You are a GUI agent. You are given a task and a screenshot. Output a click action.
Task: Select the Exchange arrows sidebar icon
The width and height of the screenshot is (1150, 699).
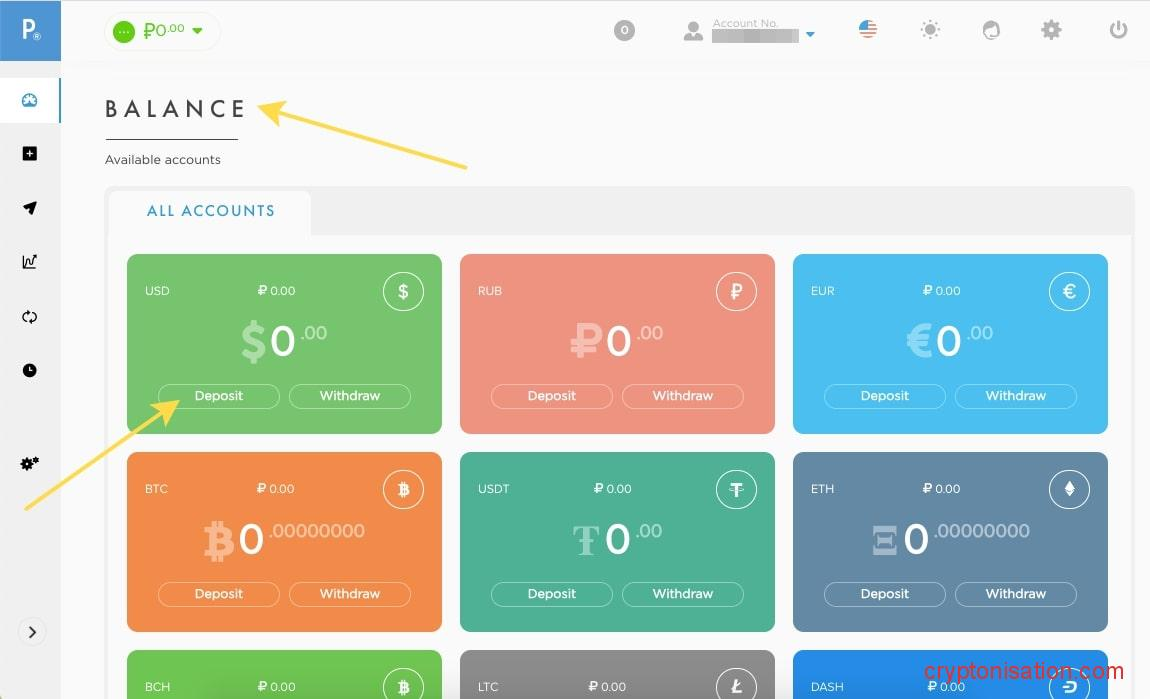click(x=30, y=317)
